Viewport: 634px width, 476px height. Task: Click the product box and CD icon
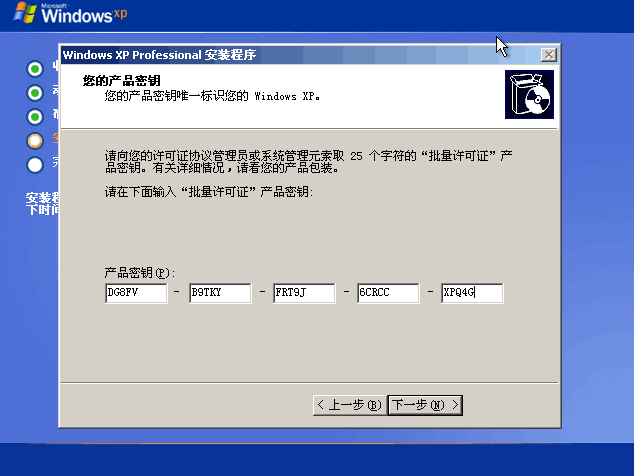point(529,94)
